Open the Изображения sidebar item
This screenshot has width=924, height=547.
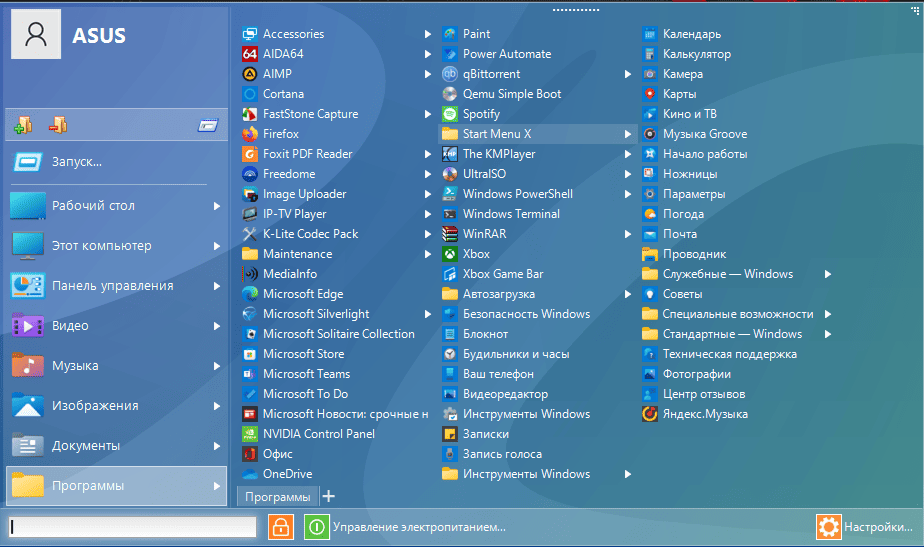point(117,406)
